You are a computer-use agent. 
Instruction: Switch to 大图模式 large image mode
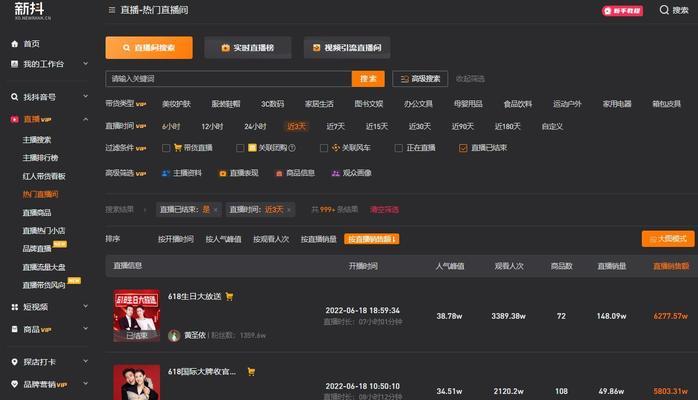(x=668, y=239)
